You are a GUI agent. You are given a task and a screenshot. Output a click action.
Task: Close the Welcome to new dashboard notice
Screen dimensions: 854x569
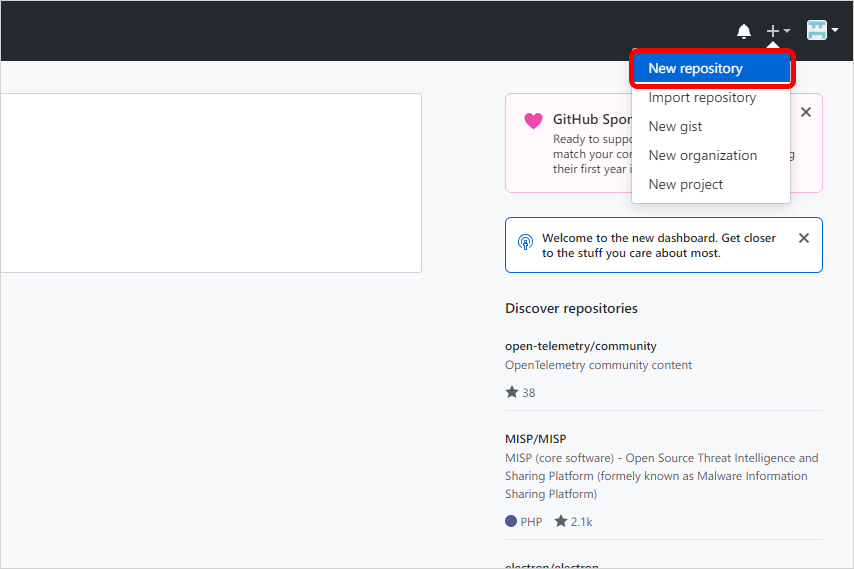point(803,238)
